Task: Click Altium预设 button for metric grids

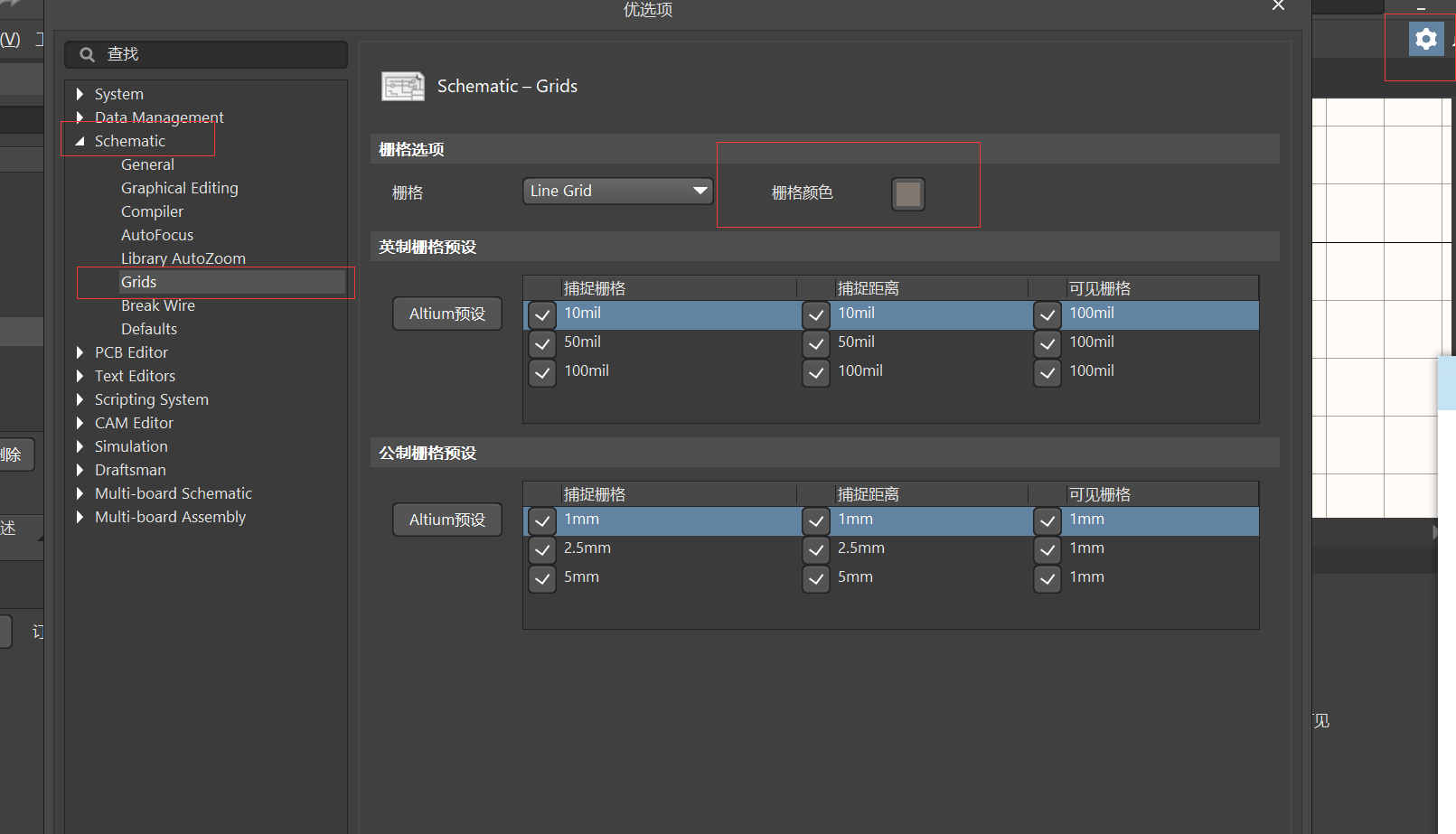Action: click(447, 520)
